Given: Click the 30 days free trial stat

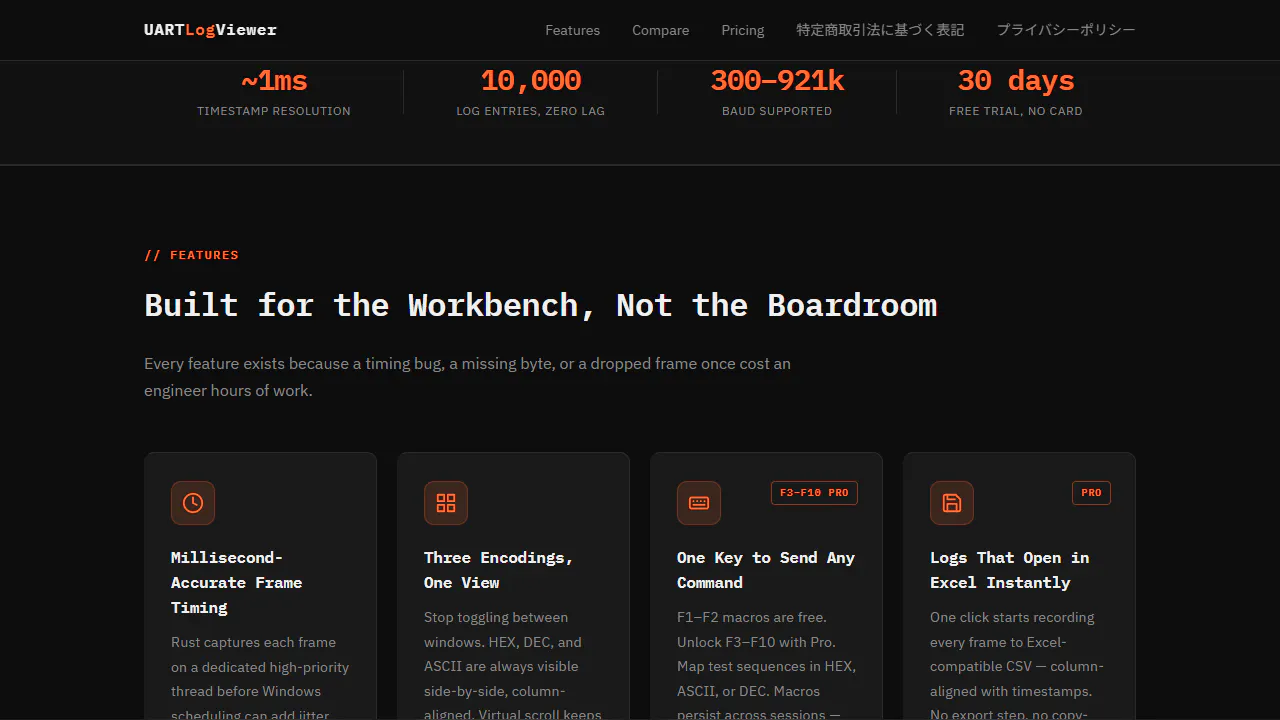Looking at the screenshot, I should (x=1016, y=92).
